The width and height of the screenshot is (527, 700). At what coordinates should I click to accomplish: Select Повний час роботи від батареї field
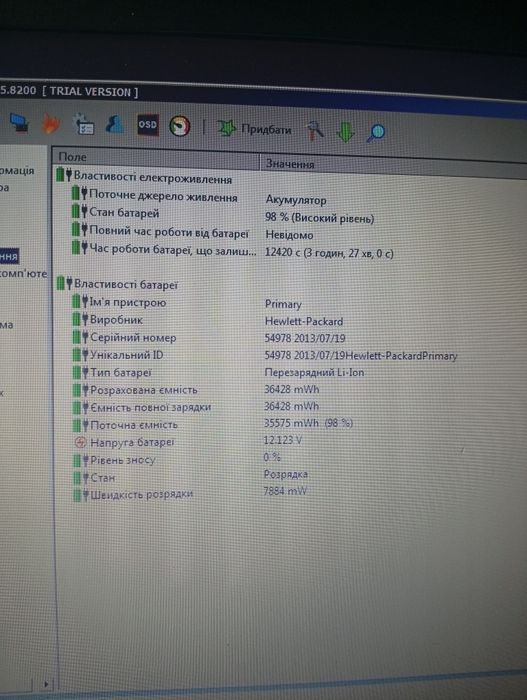161,231
